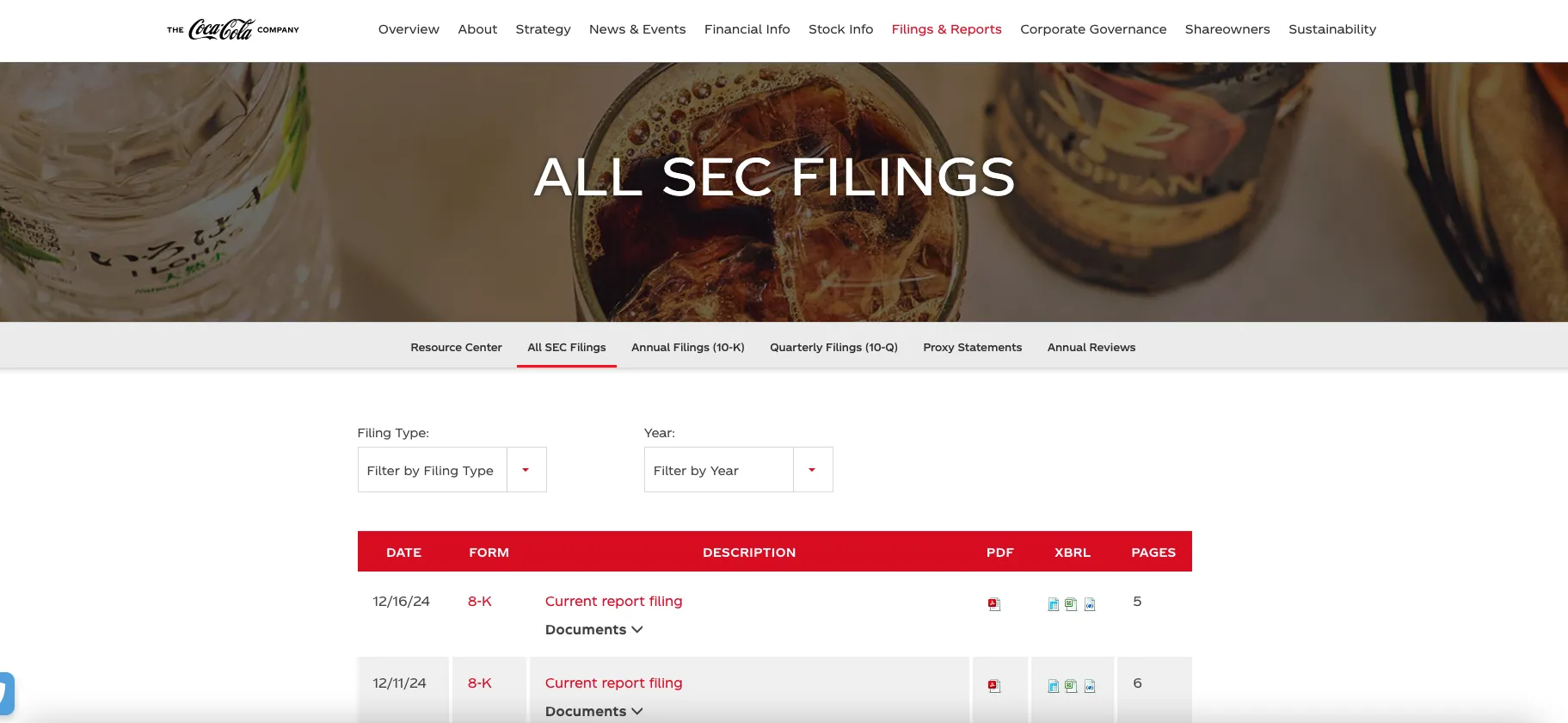This screenshot has height=723, width=1568.
Task: Open the Corporate Governance menu item
Action: point(1093,29)
